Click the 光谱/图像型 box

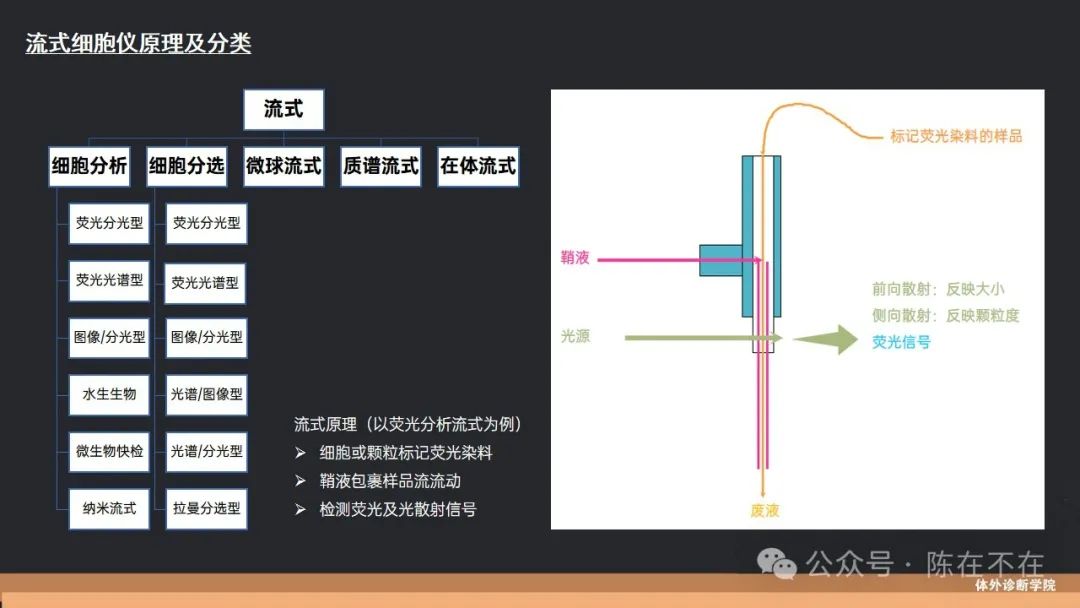coord(206,394)
